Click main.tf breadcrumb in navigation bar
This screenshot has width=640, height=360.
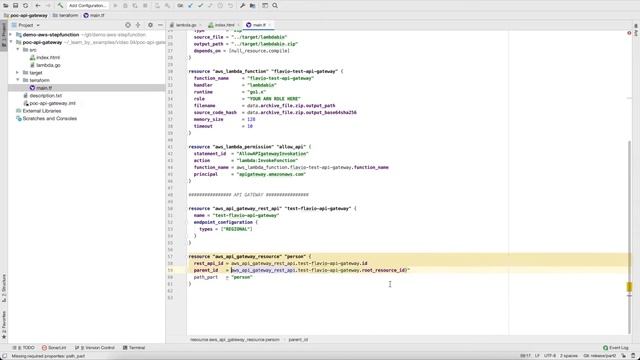94,15
